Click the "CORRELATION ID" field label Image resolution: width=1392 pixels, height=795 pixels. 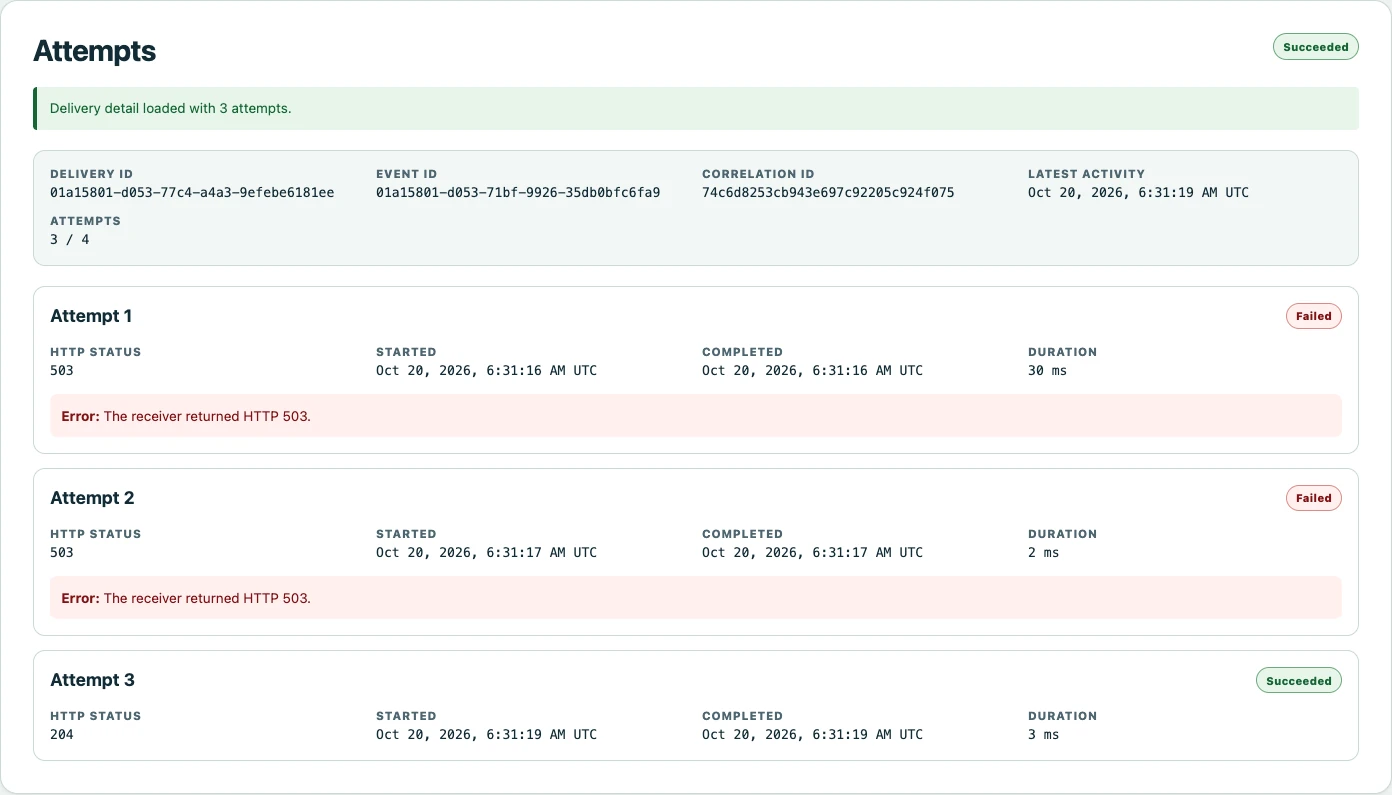758,174
